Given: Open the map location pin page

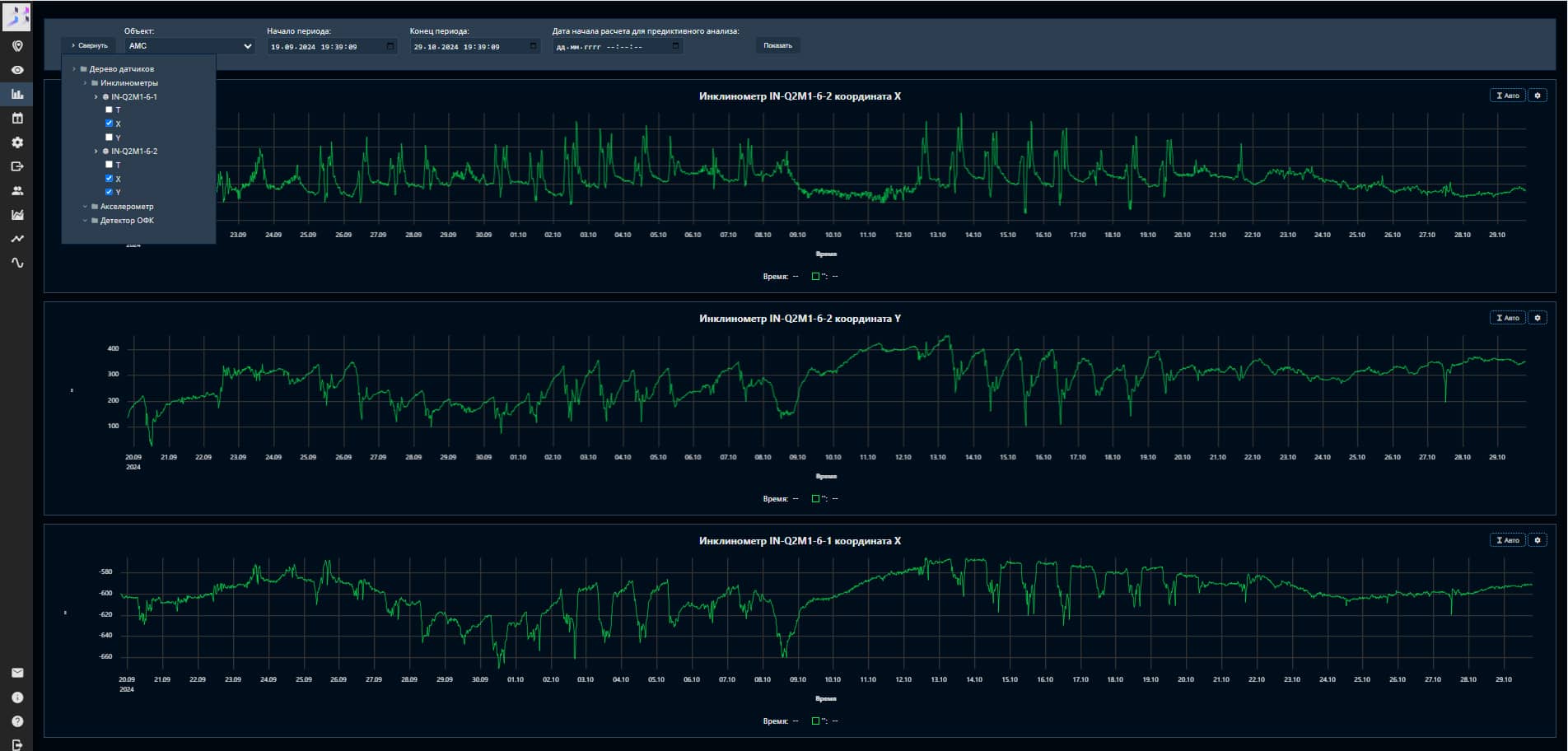Looking at the screenshot, I should 17,46.
